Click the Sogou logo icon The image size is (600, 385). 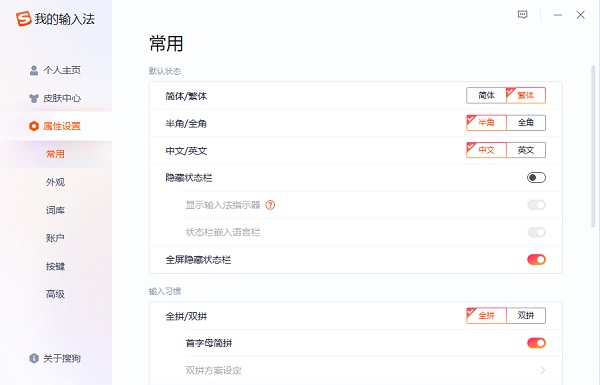click(x=23, y=18)
